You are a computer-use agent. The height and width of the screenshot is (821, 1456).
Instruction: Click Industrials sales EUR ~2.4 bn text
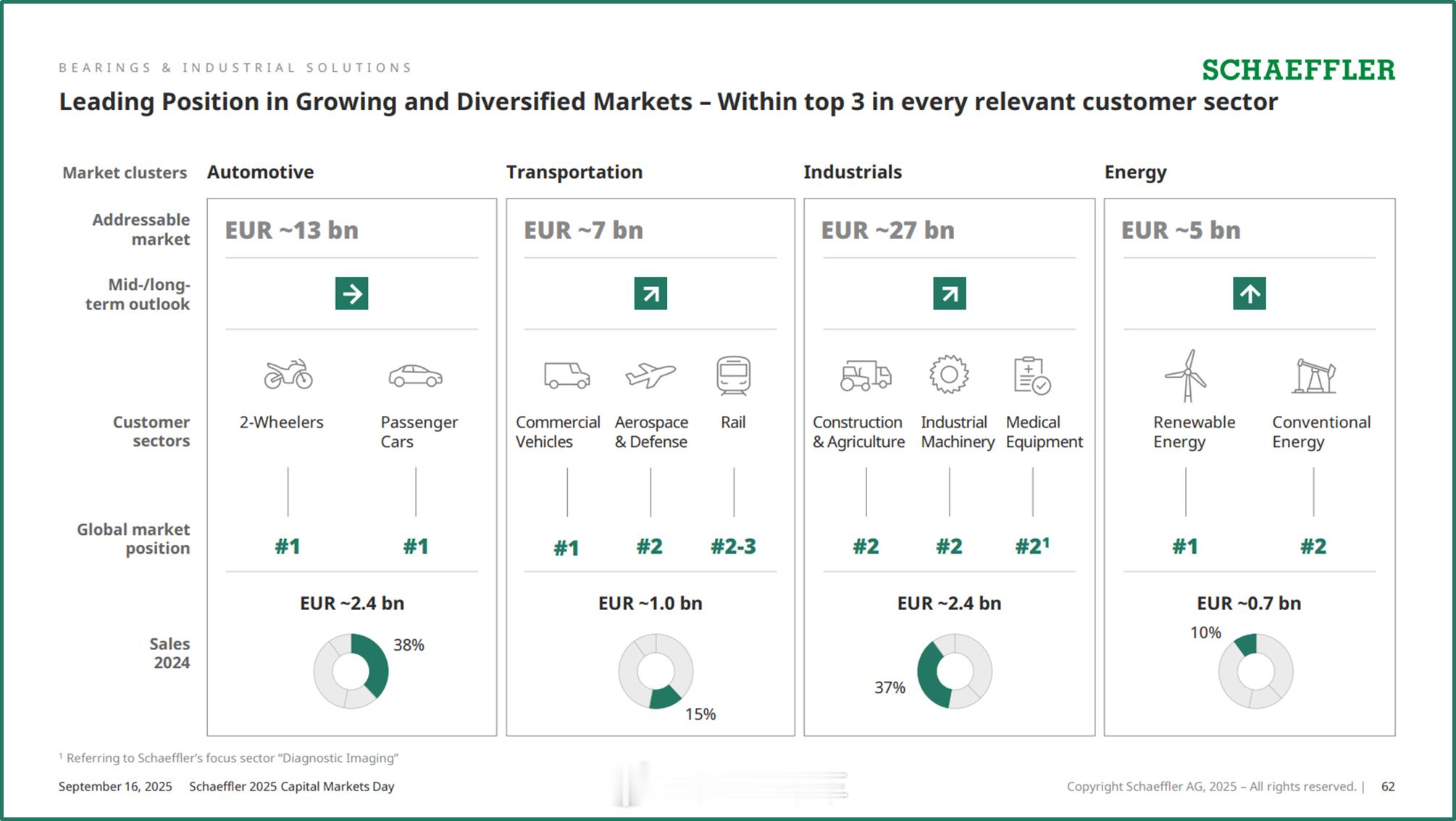[x=949, y=604]
